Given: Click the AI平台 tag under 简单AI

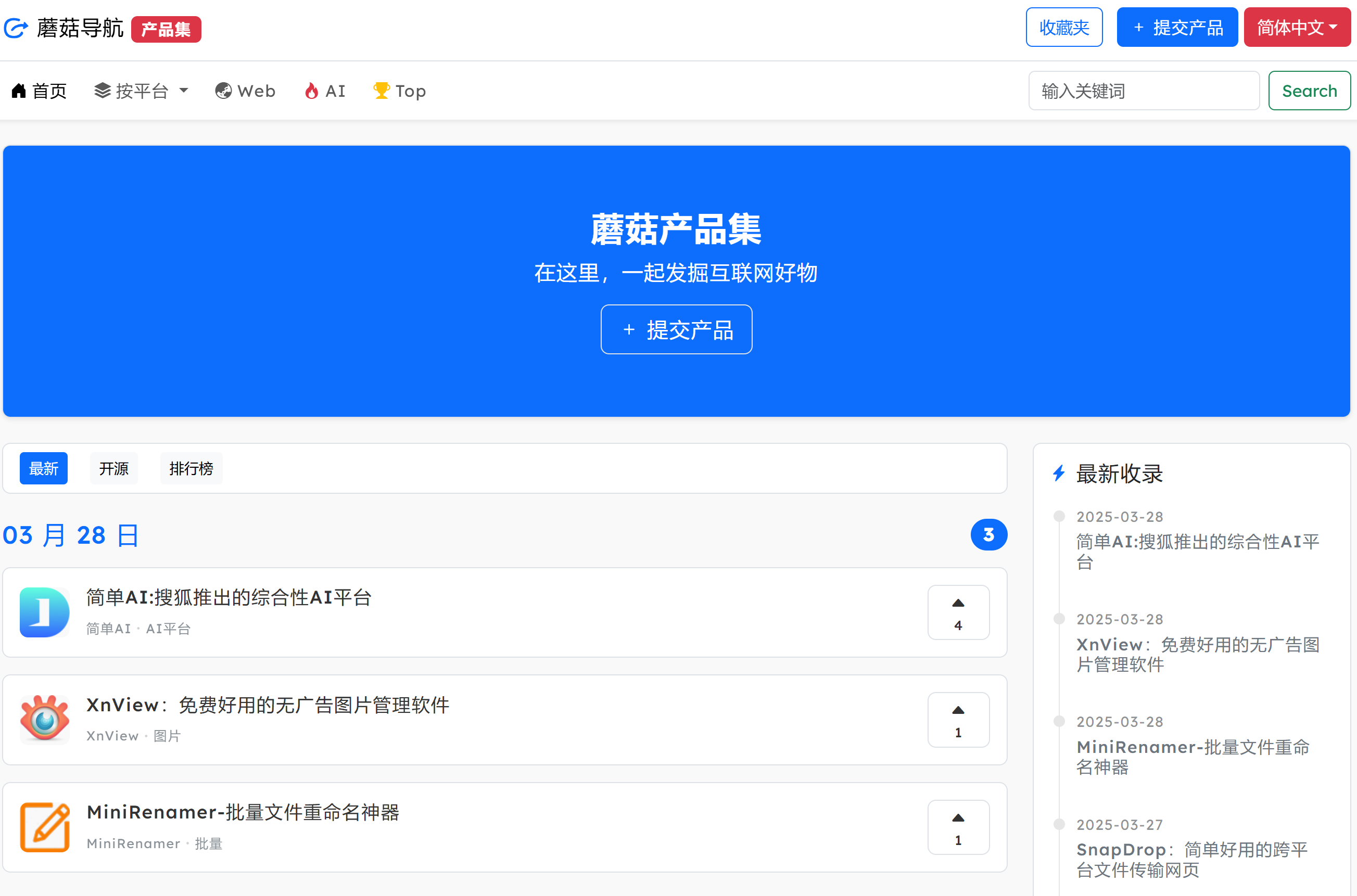Looking at the screenshot, I should tap(168, 629).
